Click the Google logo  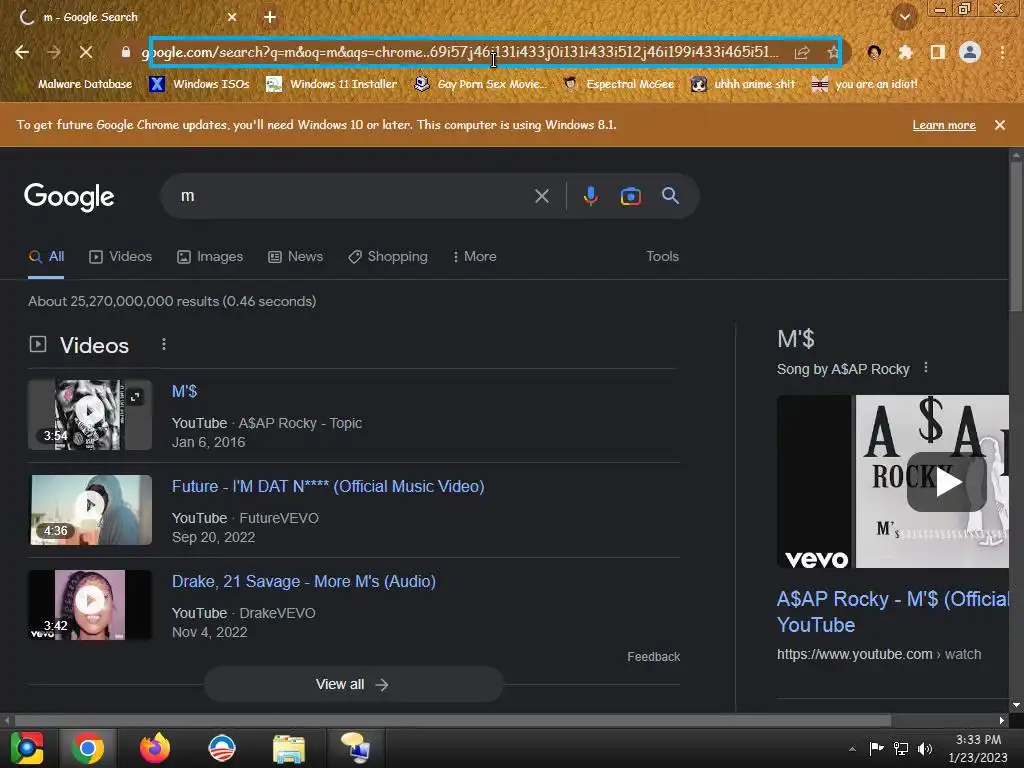69,197
